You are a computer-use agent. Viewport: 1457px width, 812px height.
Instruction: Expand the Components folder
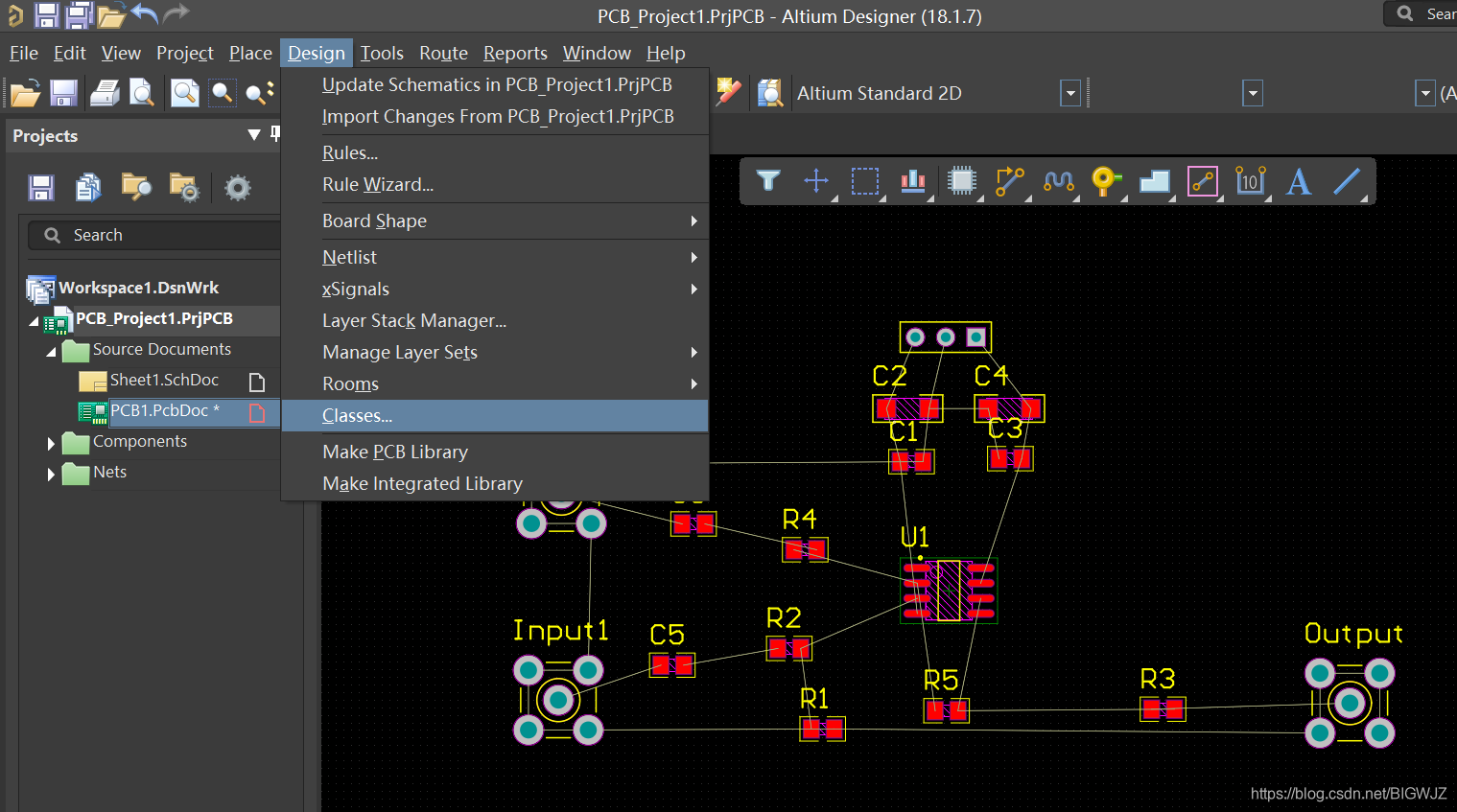pos(51,444)
